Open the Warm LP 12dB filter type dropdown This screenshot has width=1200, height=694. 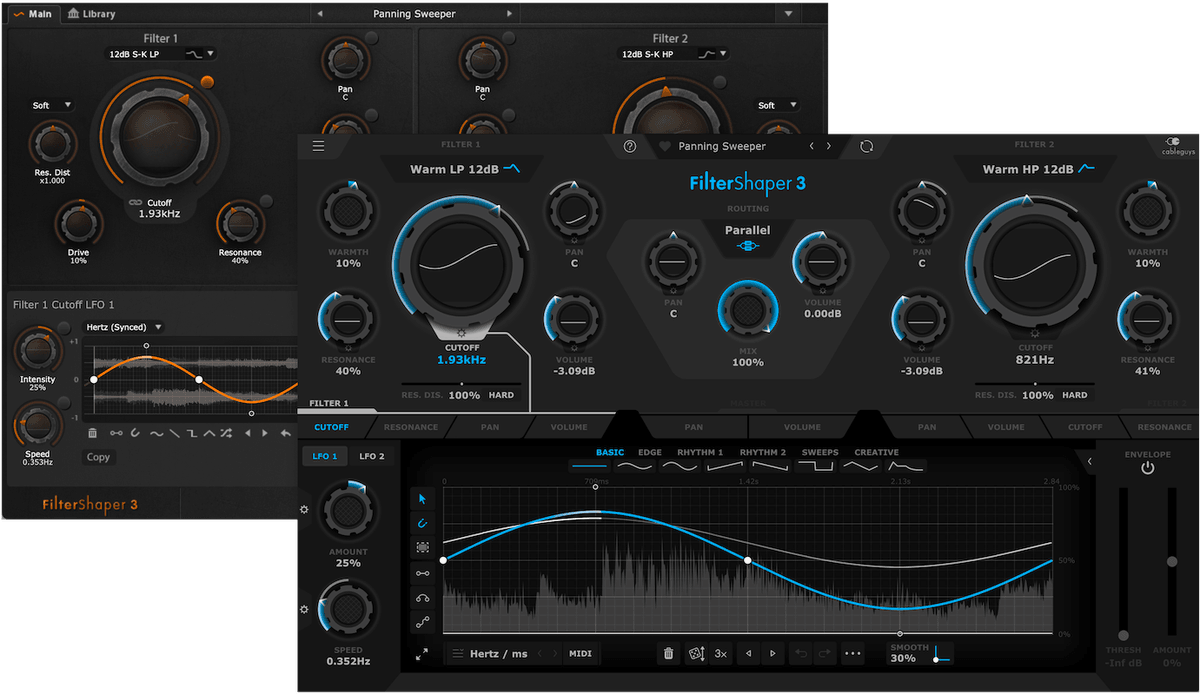pos(464,169)
